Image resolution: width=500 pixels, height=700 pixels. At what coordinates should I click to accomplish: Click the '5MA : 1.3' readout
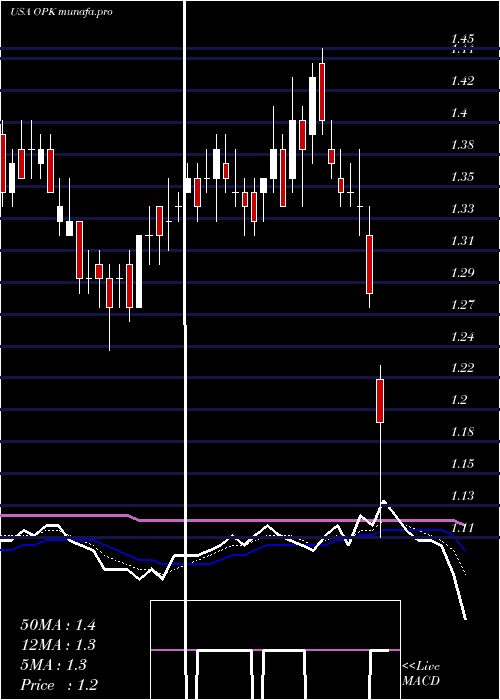click(54, 665)
